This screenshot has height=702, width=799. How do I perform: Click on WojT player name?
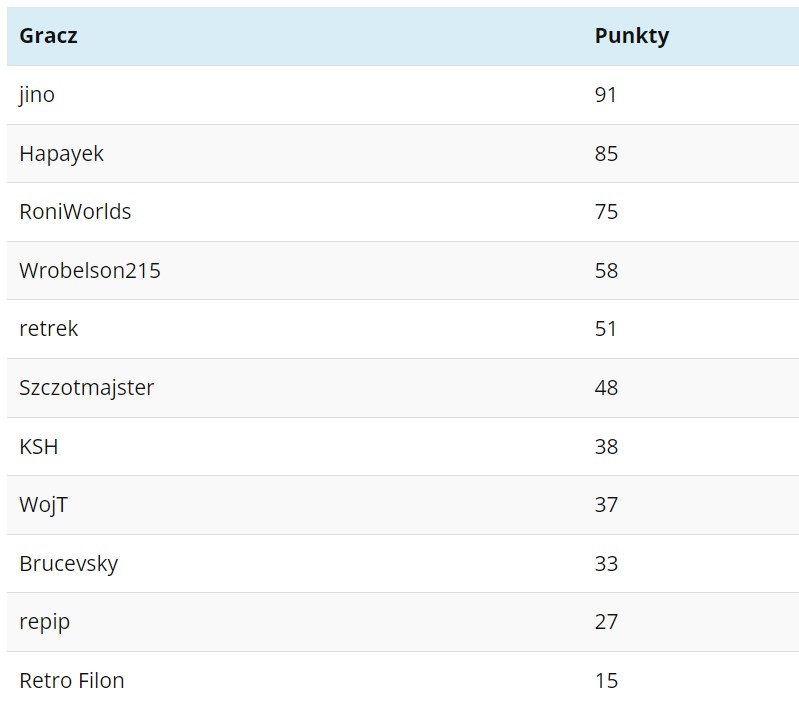(x=43, y=505)
